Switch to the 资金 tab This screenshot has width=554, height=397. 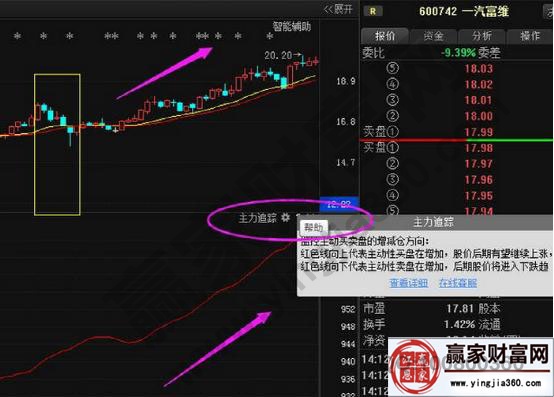coord(434,36)
